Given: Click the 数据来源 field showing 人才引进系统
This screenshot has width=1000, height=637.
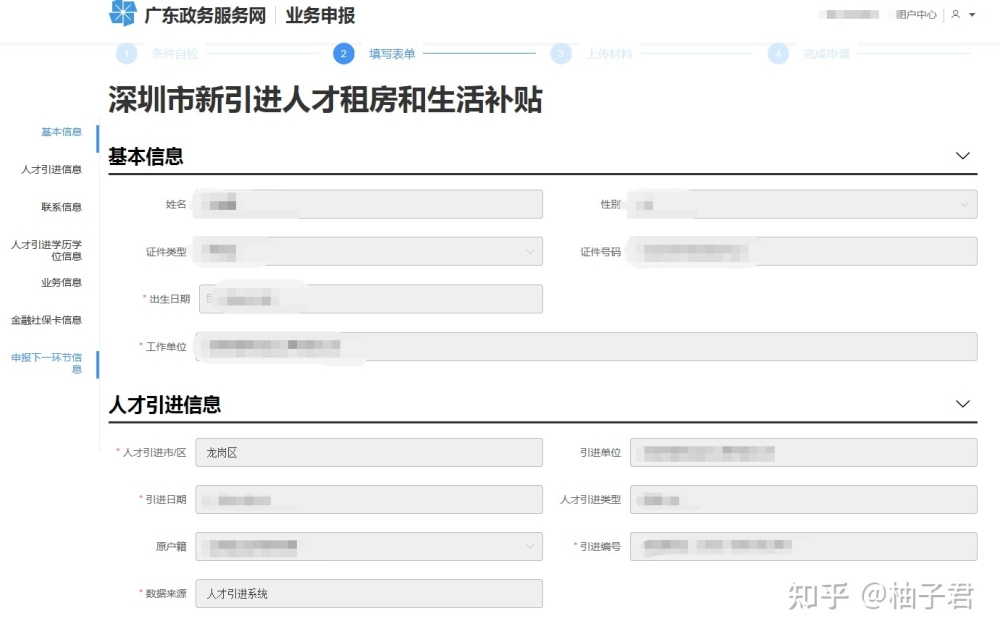Looking at the screenshot, I should click(369, 594).
